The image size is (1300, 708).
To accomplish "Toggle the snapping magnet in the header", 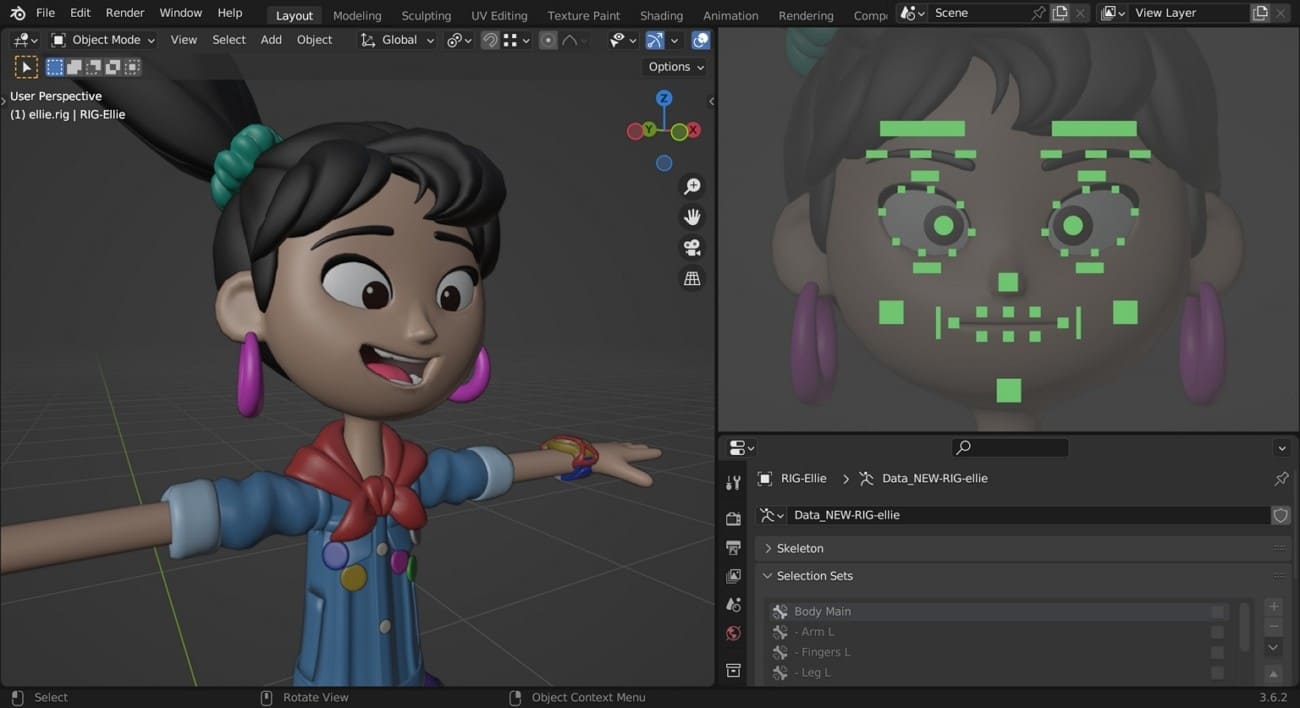I will click(489, 40).
